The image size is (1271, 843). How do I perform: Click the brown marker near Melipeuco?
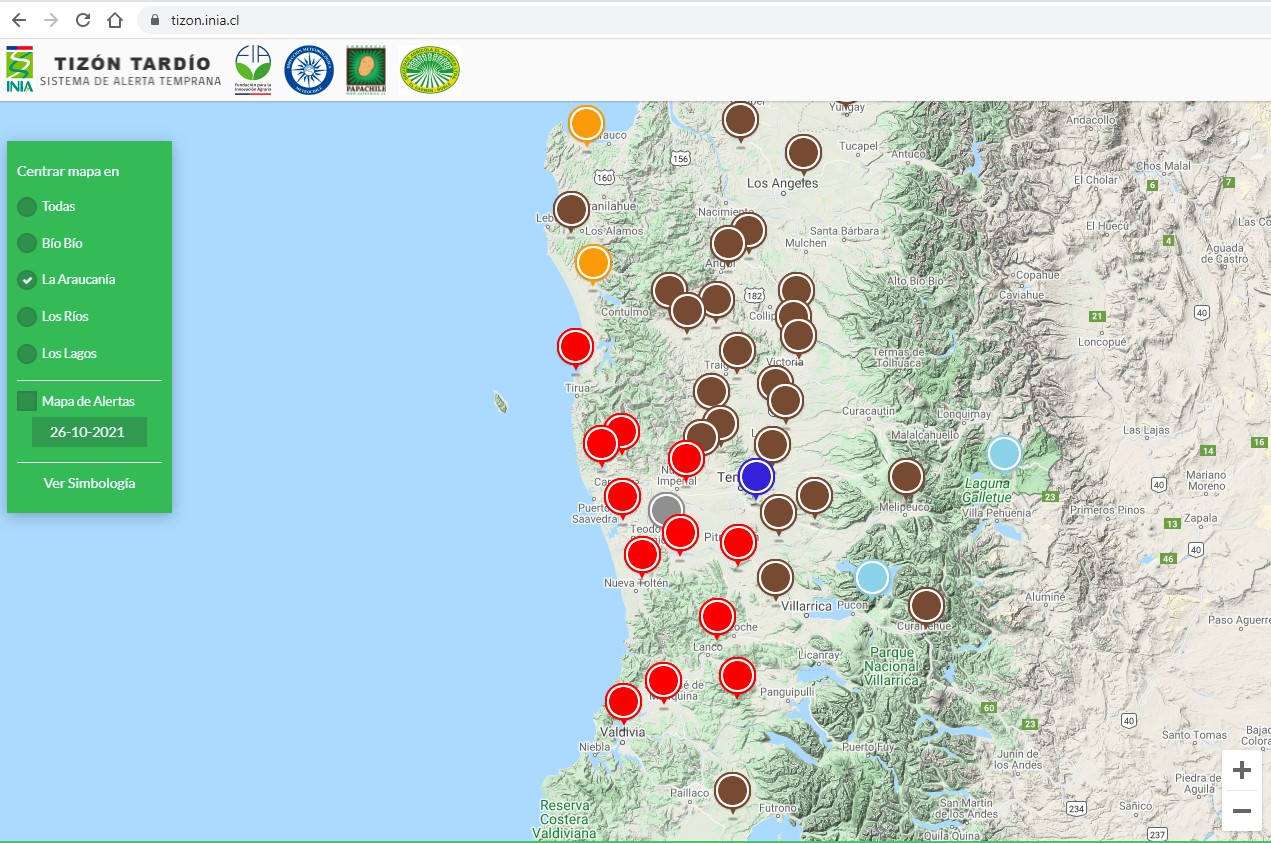[x=906, y=477]
